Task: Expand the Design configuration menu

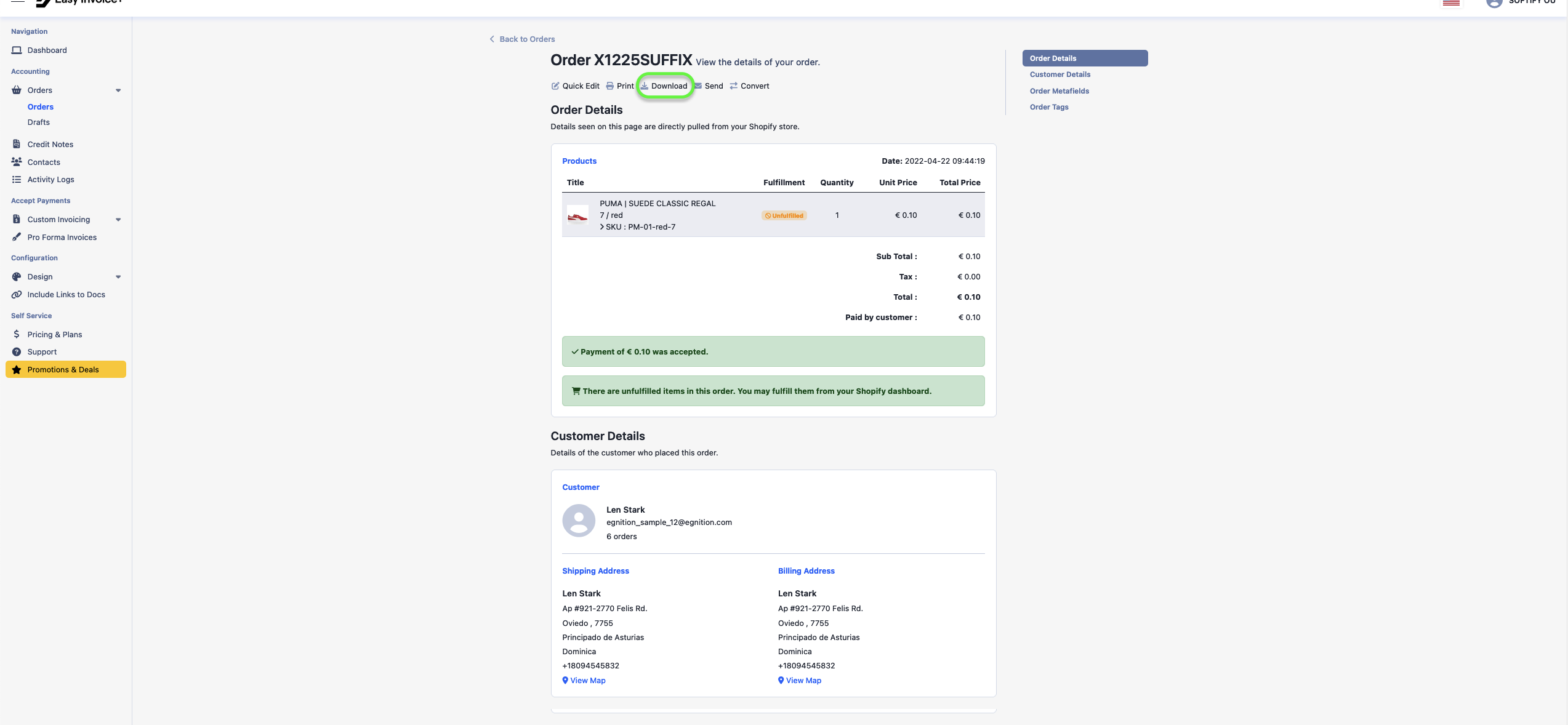Action: click(x=118, y=276)
